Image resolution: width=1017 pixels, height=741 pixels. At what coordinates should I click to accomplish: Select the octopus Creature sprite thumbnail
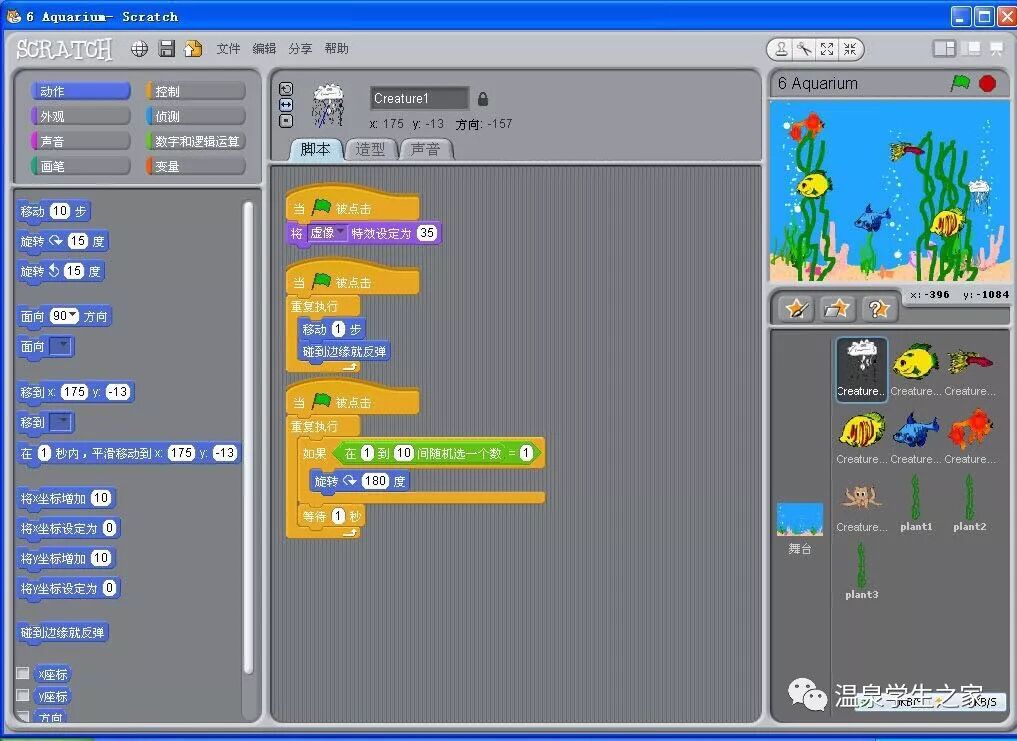(x=861, y=504)
